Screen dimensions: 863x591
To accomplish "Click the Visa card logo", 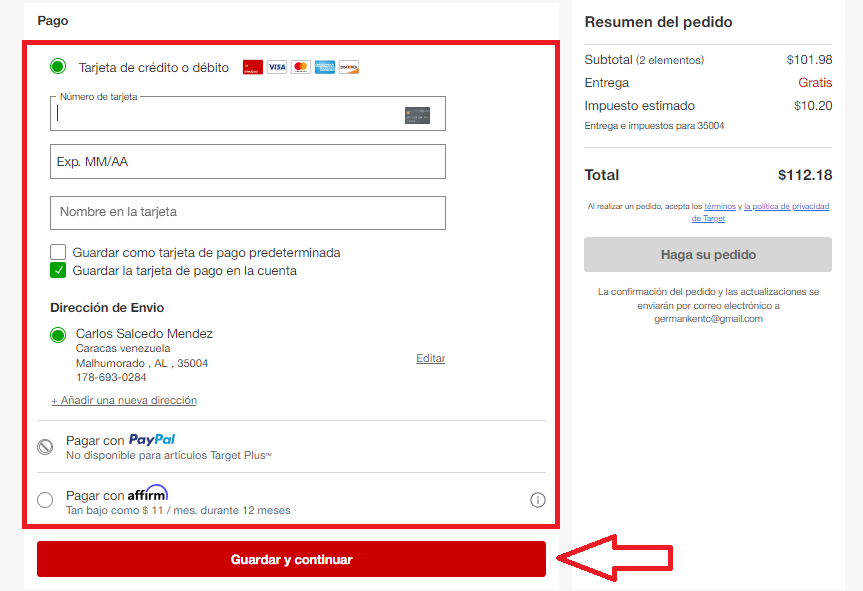I will (277, 67).
